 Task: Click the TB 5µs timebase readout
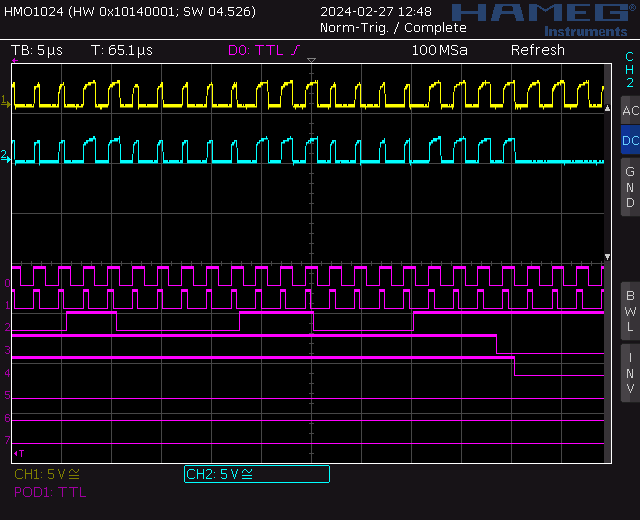[39, 50]
